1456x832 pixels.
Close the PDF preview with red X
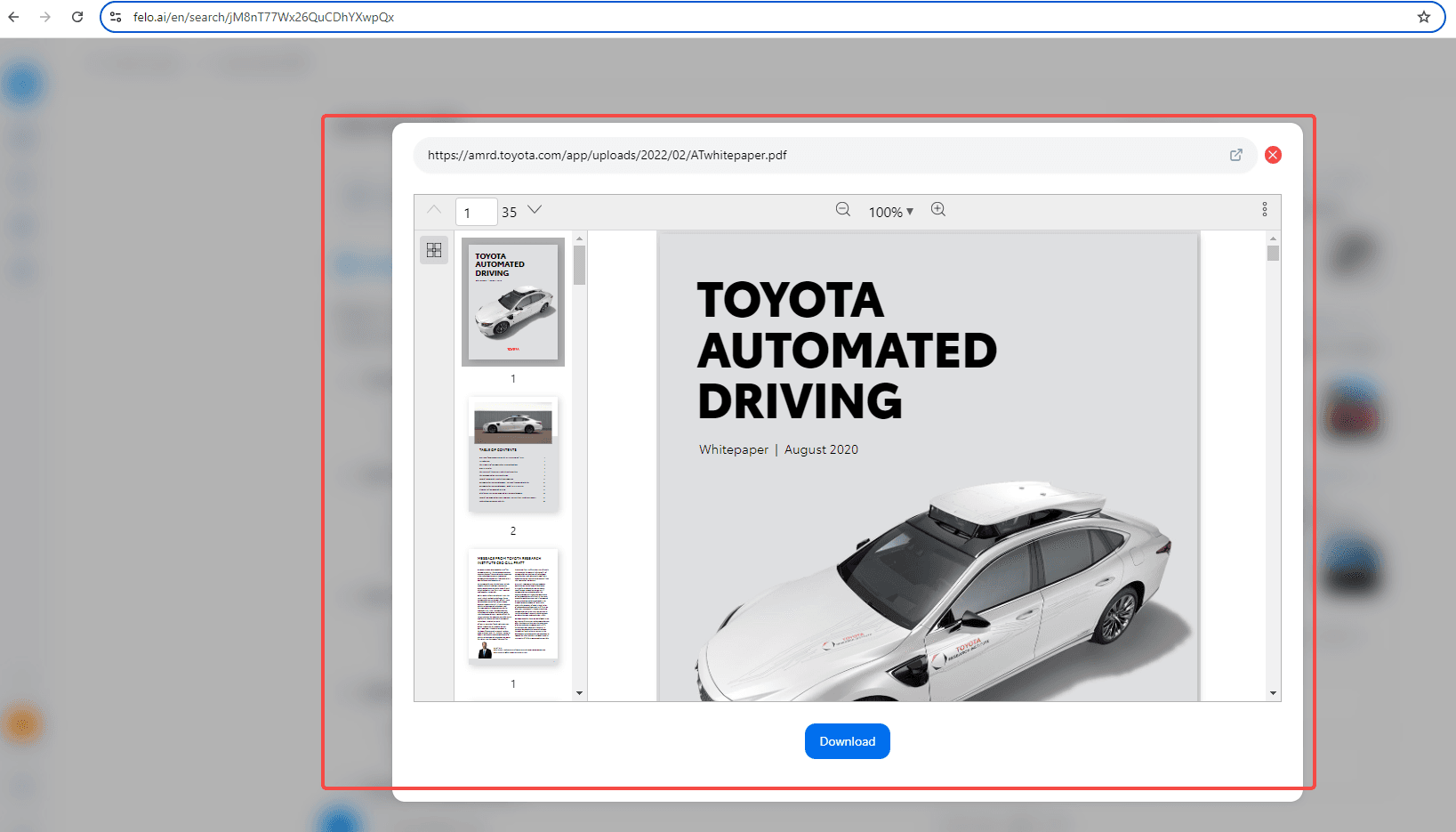[1273, 155]
